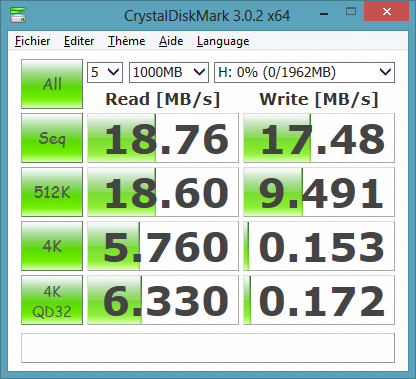Open the Language menu
The image size is (416, 379).
click(x=223, y=41)
